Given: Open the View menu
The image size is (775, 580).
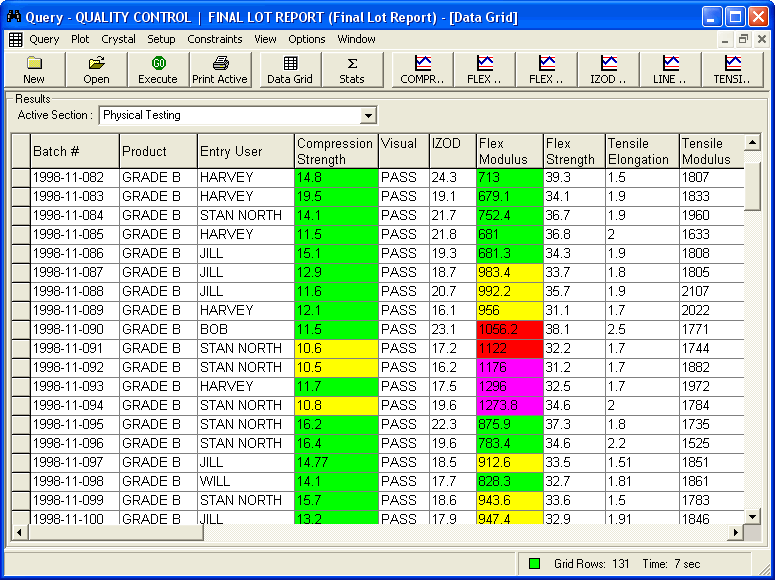Looking at the screenshot, I should pyautogui.click(x=265, y=39).
